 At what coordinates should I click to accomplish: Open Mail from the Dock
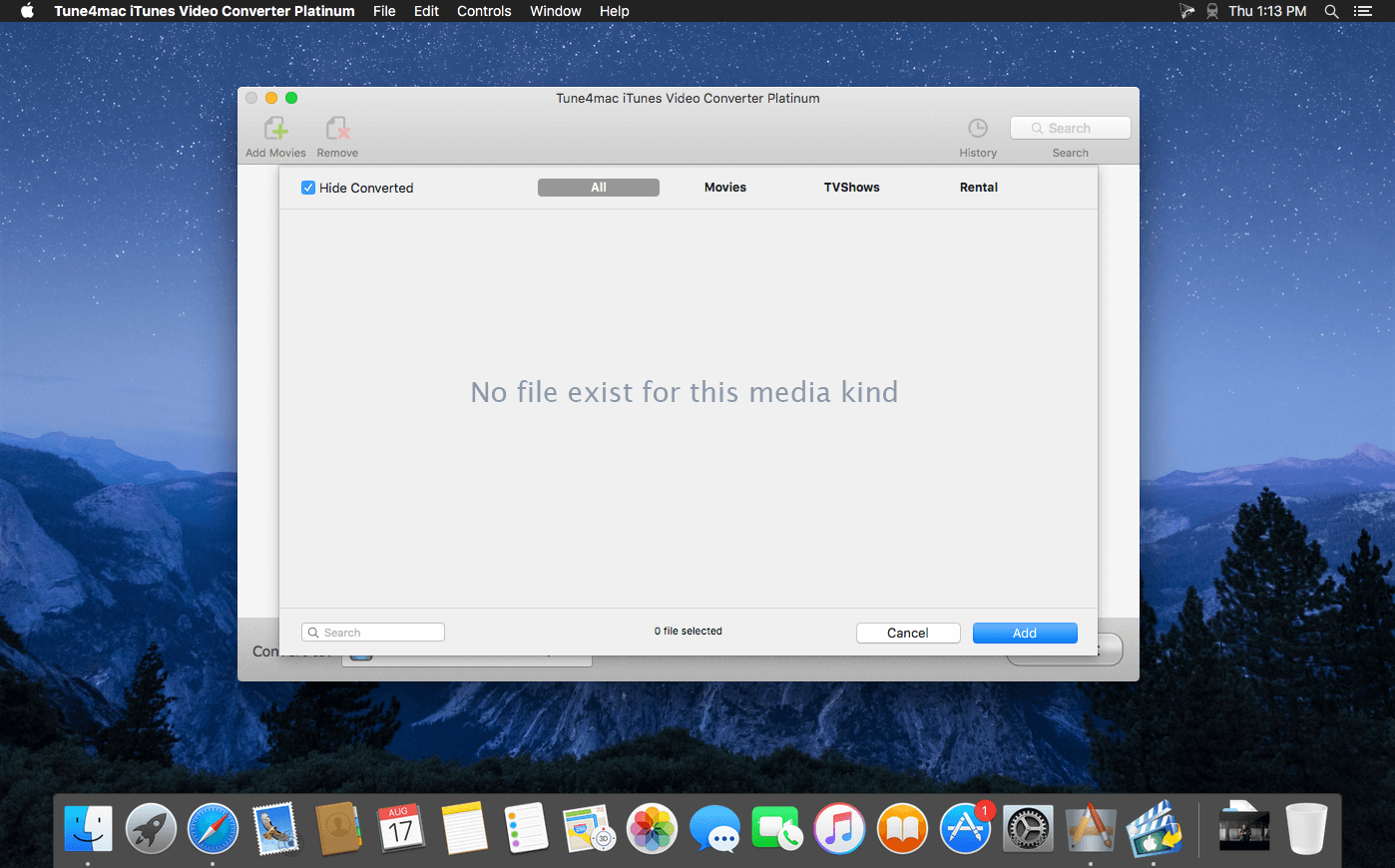click(x=275, y=829)
